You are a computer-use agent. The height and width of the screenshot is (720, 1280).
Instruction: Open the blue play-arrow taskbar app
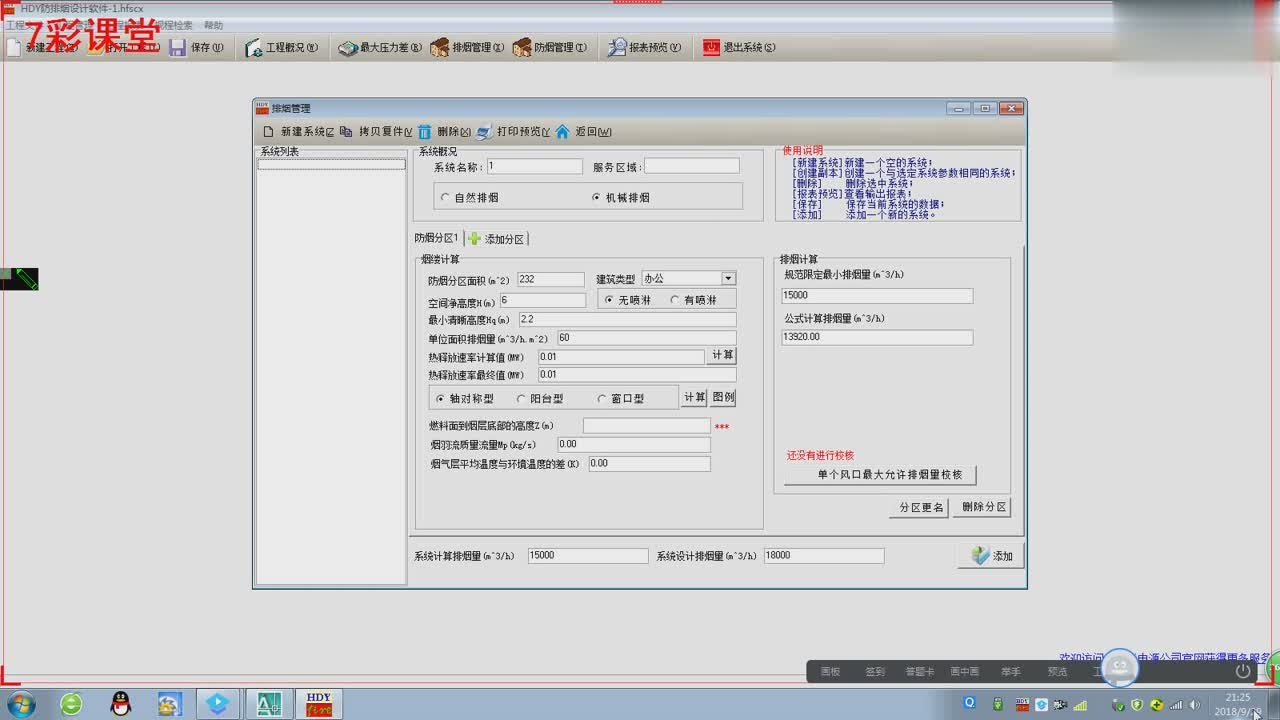[x=218, y=704]
